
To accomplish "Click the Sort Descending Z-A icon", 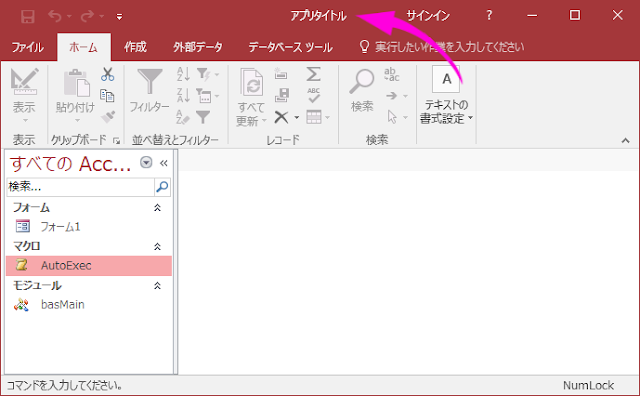I will (x=183, y=96).
